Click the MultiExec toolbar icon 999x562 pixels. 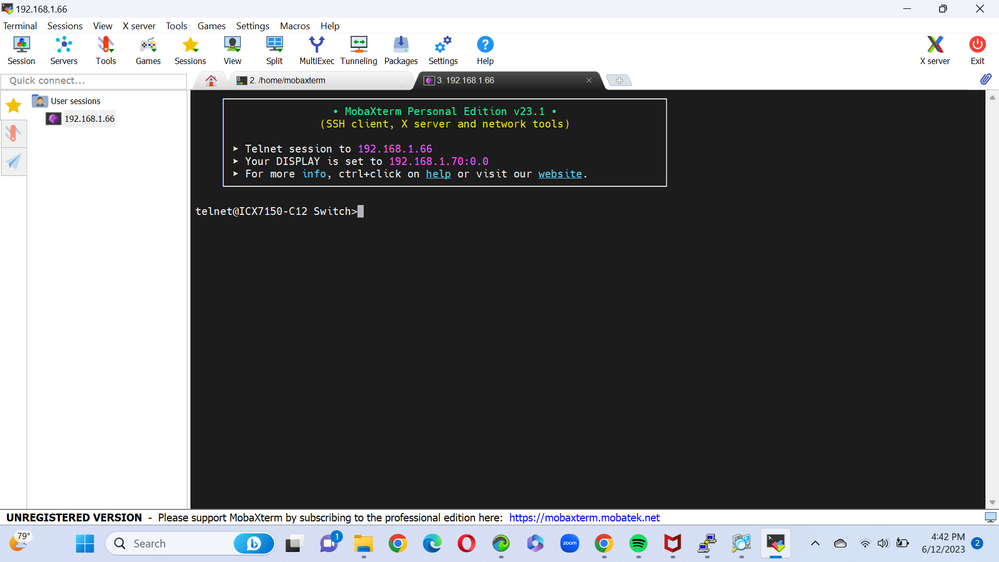click(316, 50)
